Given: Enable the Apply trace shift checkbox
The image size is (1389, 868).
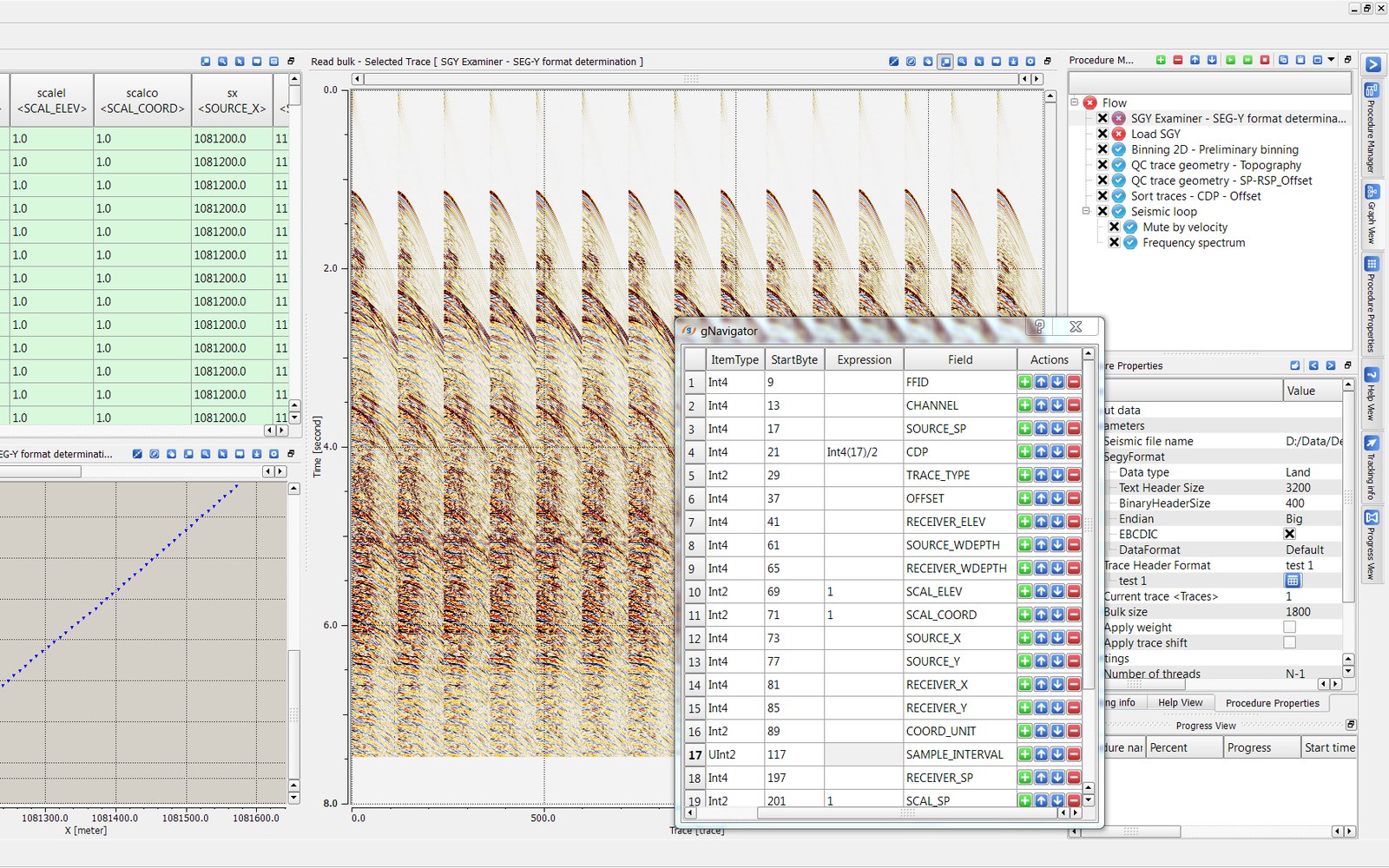Looking at the screenshot, I should click(1290, 642).
